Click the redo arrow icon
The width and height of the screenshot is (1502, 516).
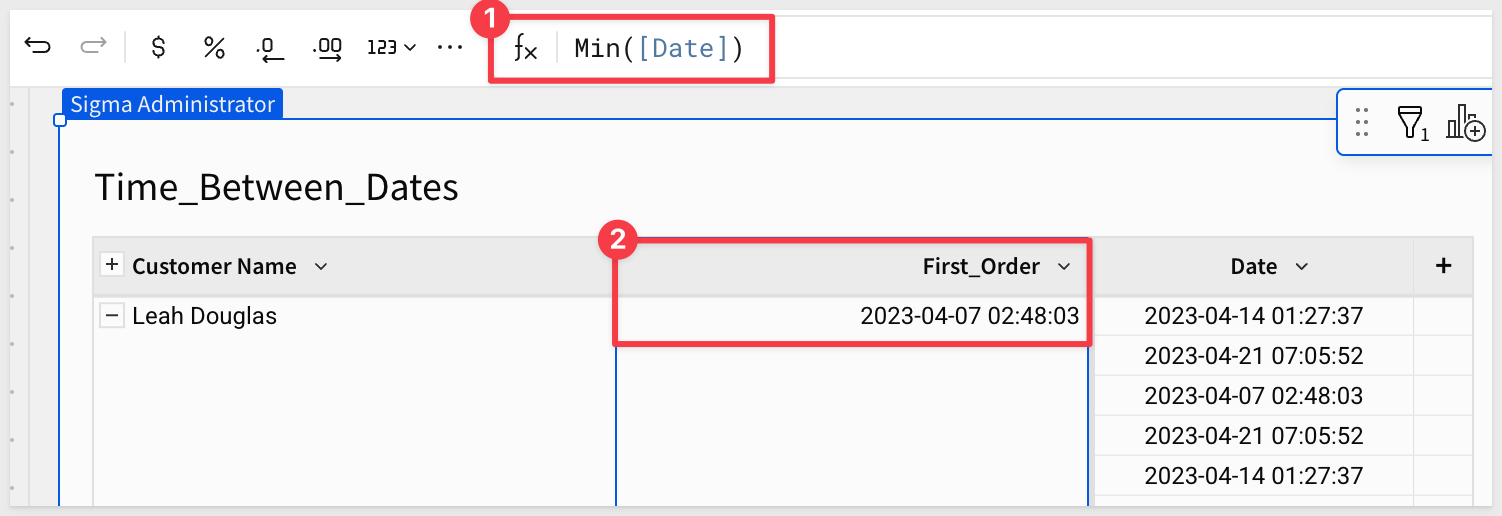93,47
